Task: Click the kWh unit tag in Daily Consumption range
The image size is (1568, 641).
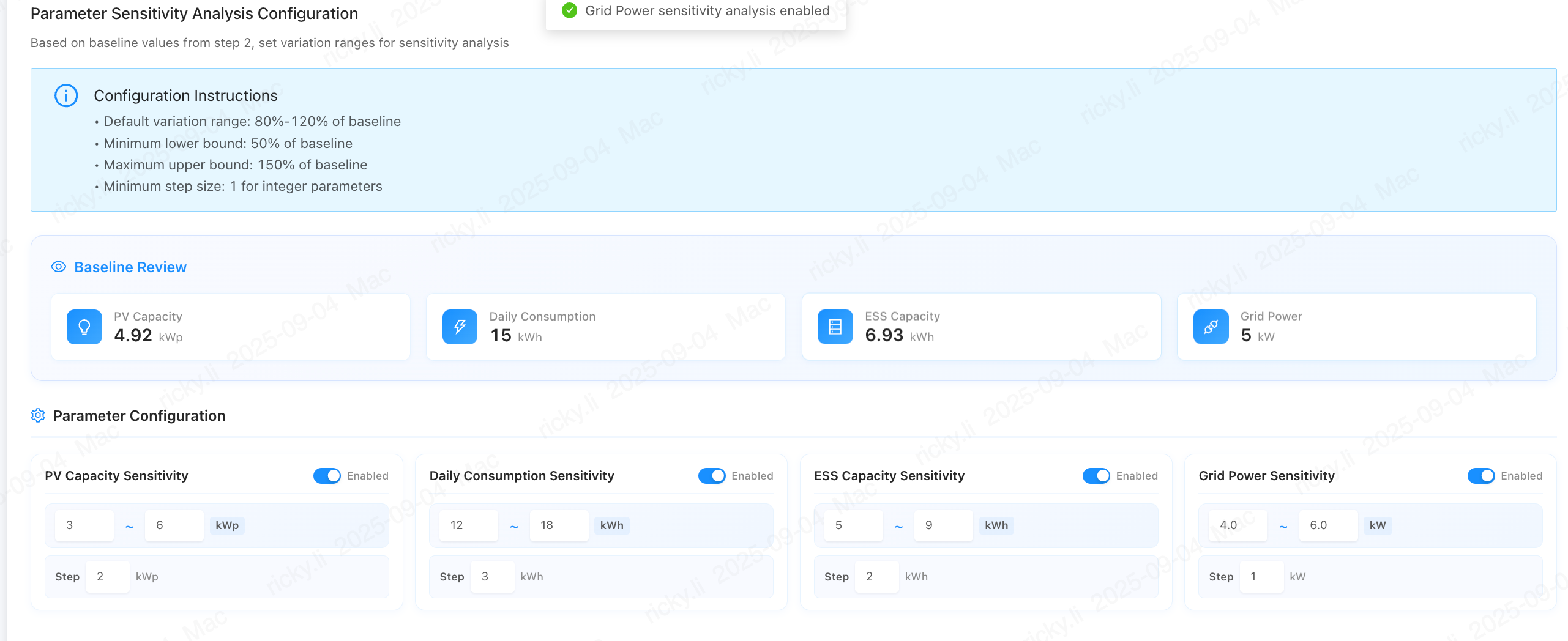Action: (x=612, y=525)
